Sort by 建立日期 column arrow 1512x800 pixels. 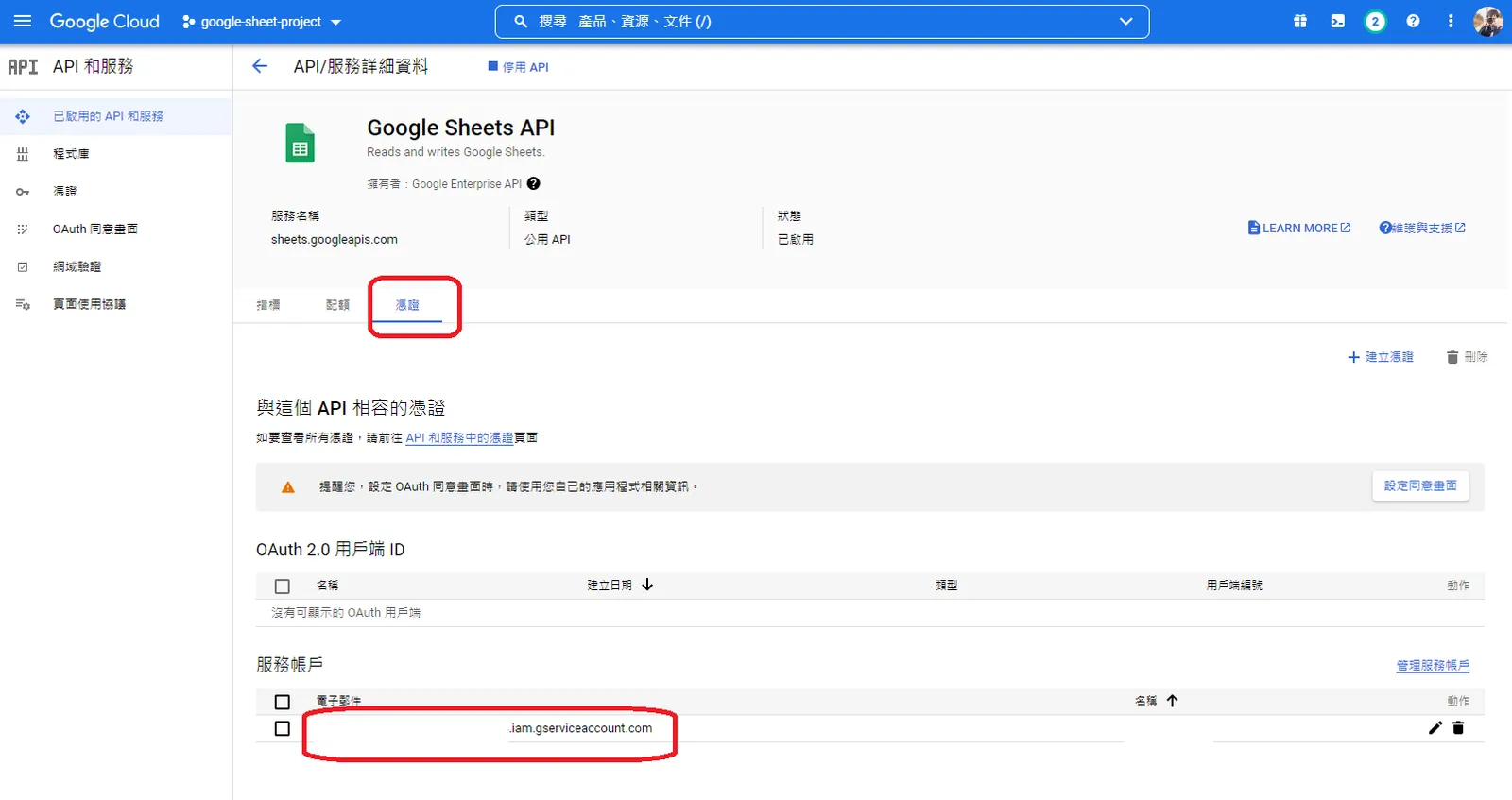coord(647,585)
